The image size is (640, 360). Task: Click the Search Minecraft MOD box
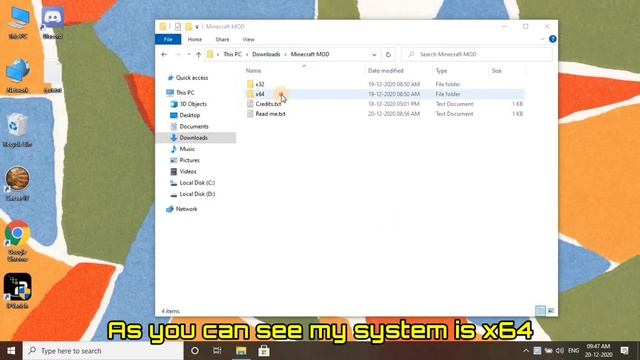pyautogui.click(x=477, y=54)
